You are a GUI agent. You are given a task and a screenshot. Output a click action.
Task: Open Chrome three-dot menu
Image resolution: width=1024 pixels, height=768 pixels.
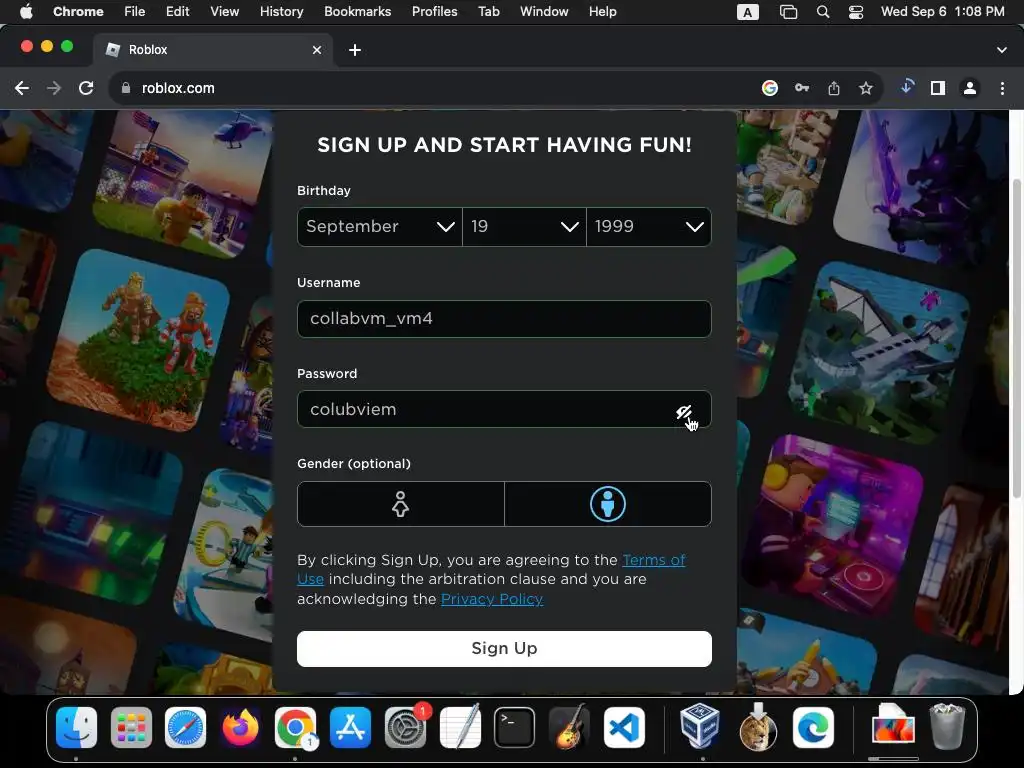coord(1002,88)
